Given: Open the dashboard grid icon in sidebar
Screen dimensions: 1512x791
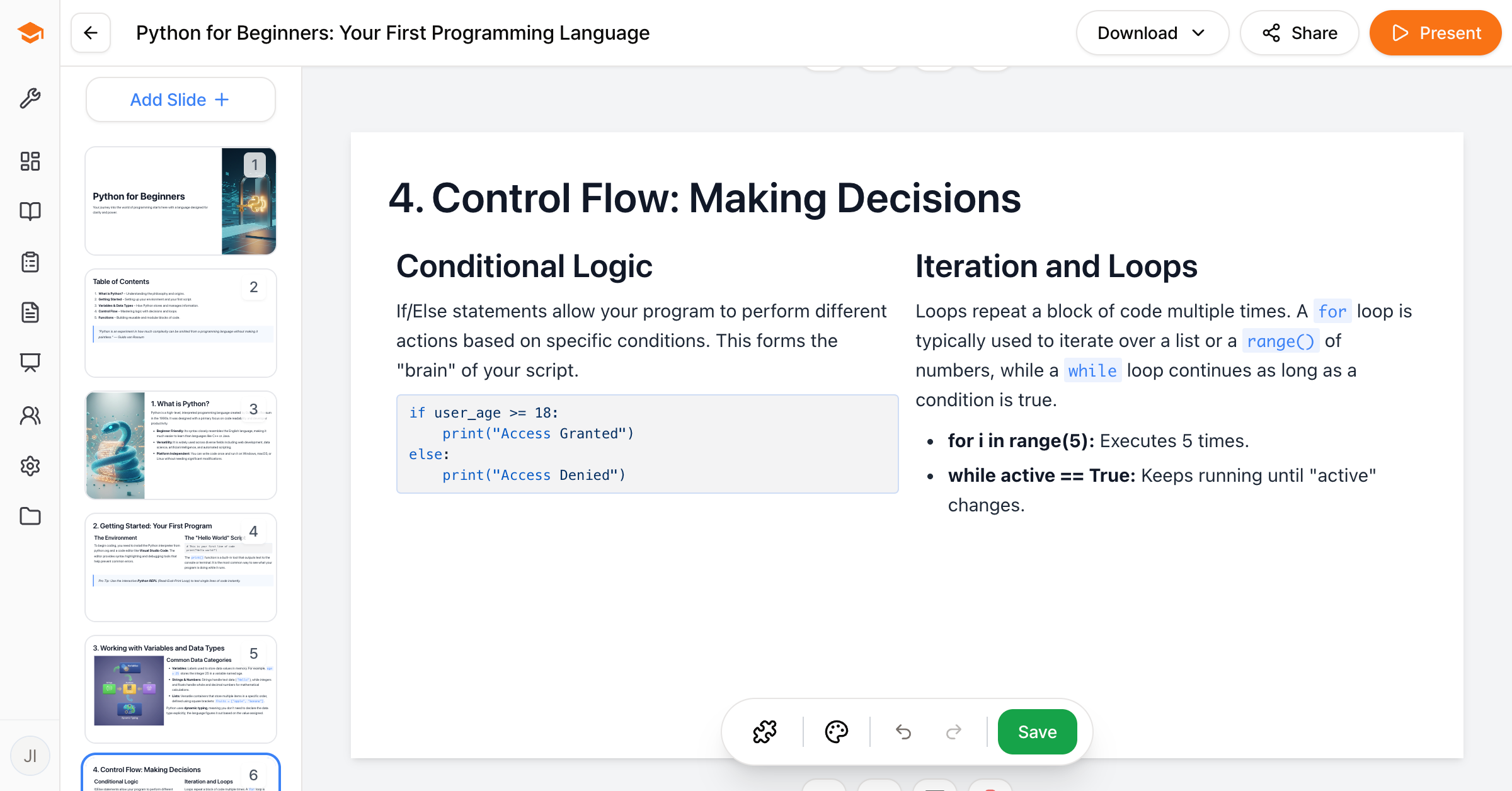Looking at the screenshot, I should 30,161.
